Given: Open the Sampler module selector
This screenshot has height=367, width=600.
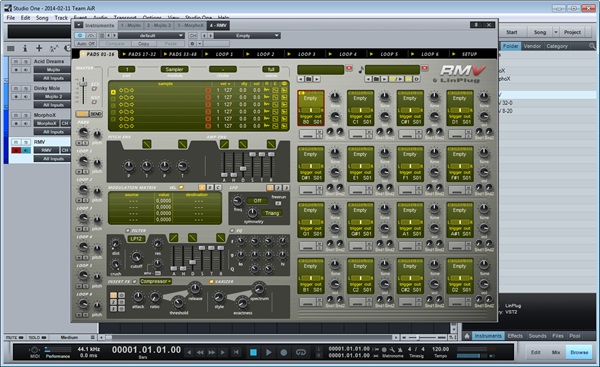Looking at the screenshot, I should (174, 69).
